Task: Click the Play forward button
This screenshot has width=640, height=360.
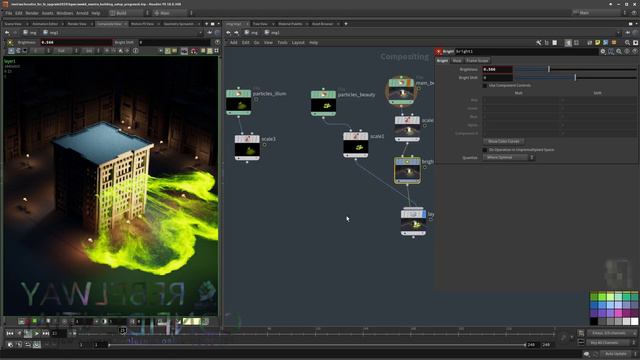Action: pyautogui.click(x=37, y=333)
